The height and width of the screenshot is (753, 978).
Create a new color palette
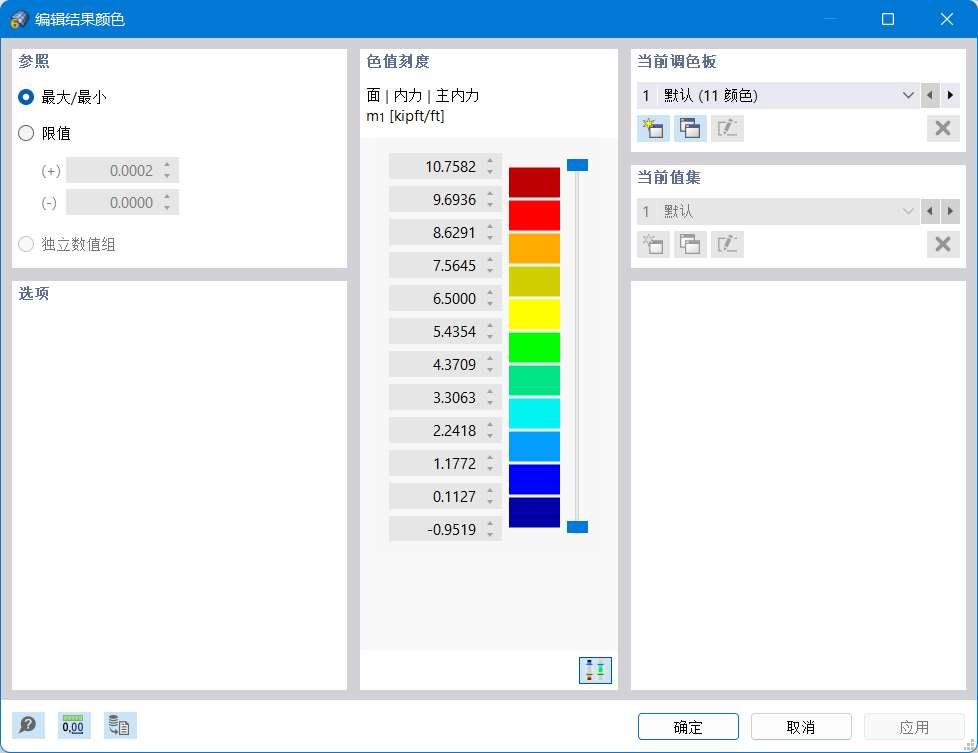tap(652, 128)
